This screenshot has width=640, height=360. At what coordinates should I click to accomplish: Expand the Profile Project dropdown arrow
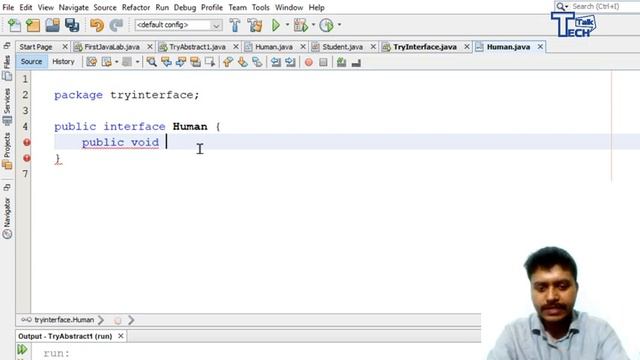click(339, 25)
